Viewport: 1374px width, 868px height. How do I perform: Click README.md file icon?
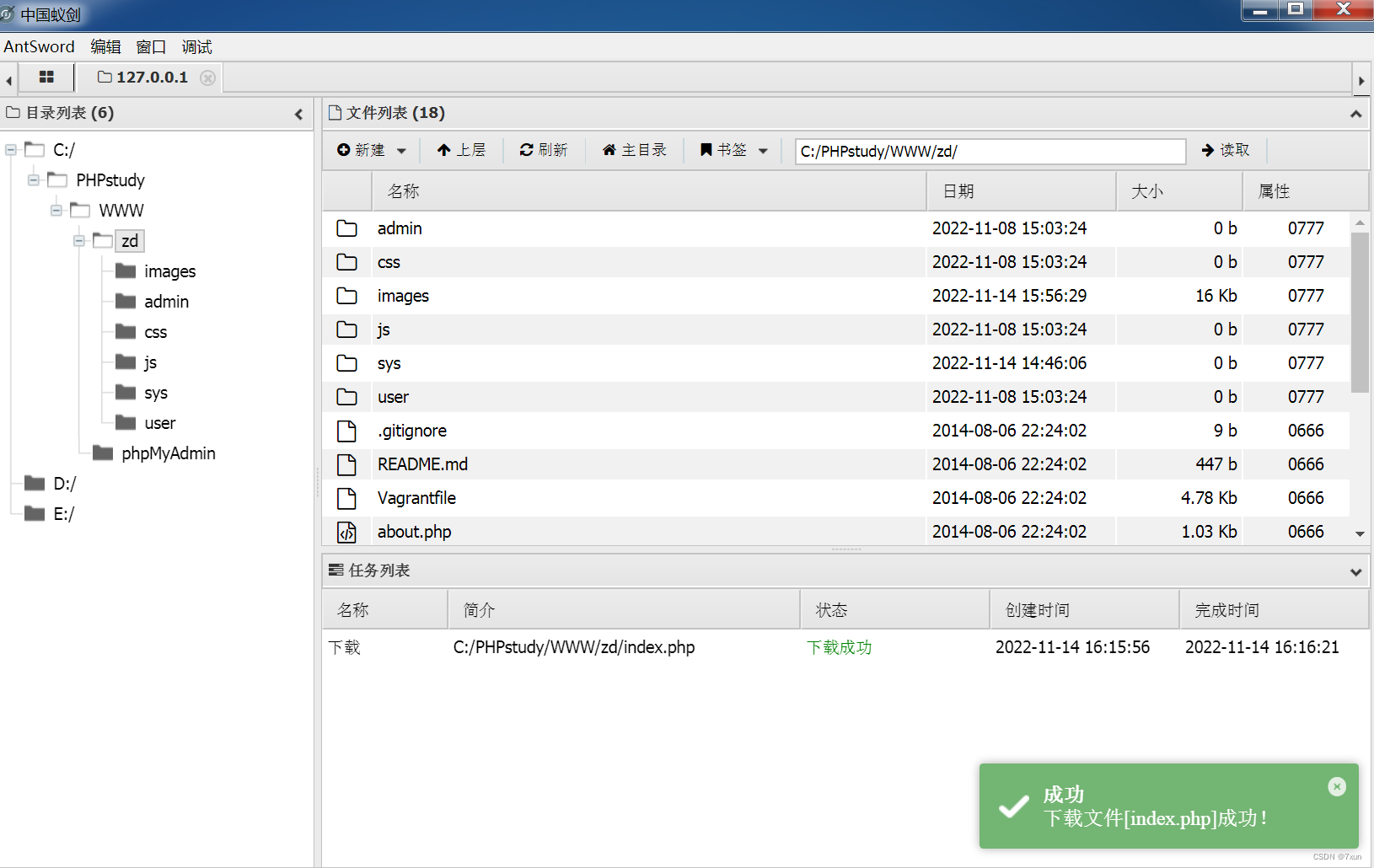pos(346,464)
